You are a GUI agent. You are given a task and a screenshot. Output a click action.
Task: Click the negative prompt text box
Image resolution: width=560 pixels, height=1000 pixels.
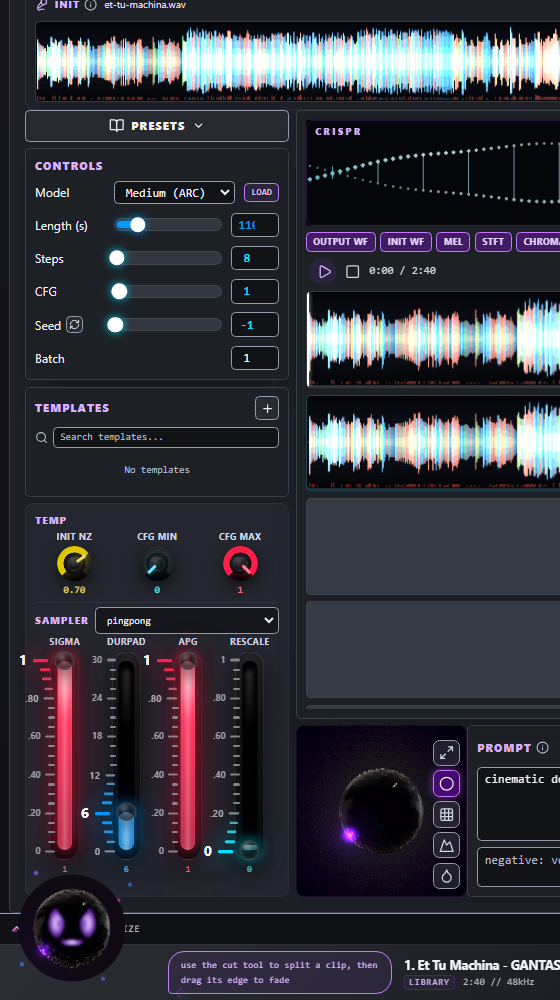point(519,867)
